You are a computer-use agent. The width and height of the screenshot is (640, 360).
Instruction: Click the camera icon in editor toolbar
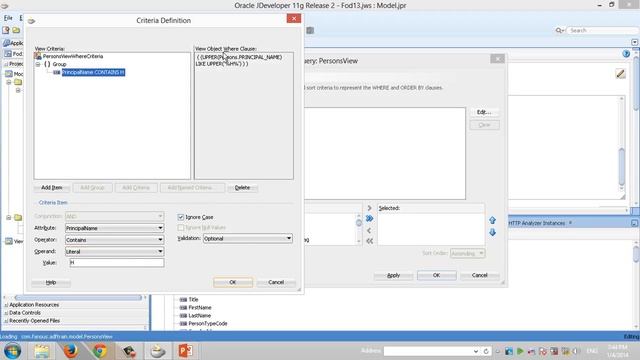(310, 30)
